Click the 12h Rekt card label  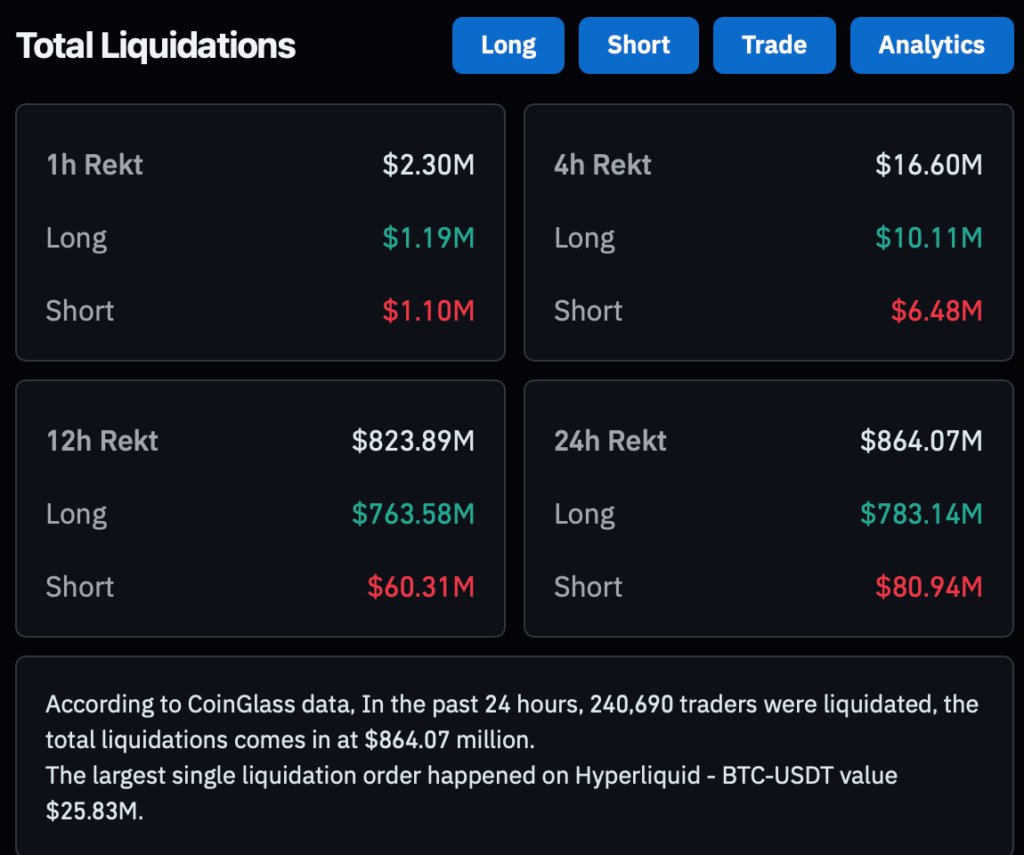tap(102, 441)
